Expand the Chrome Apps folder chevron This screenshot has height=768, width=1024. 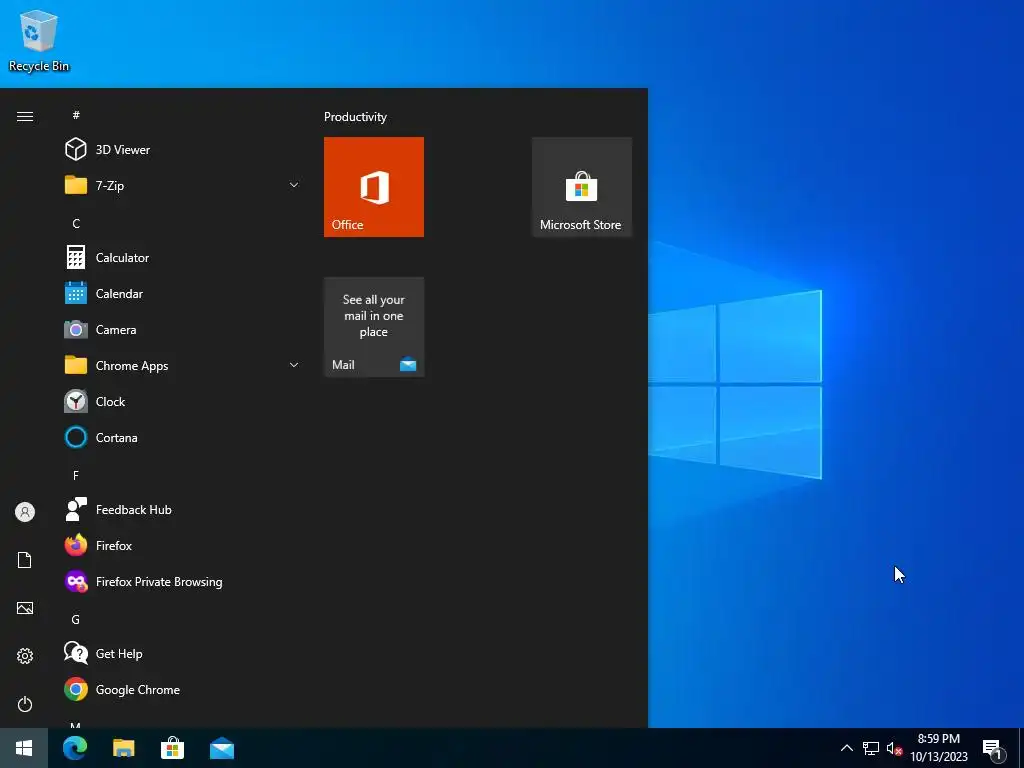click(294, 365)
